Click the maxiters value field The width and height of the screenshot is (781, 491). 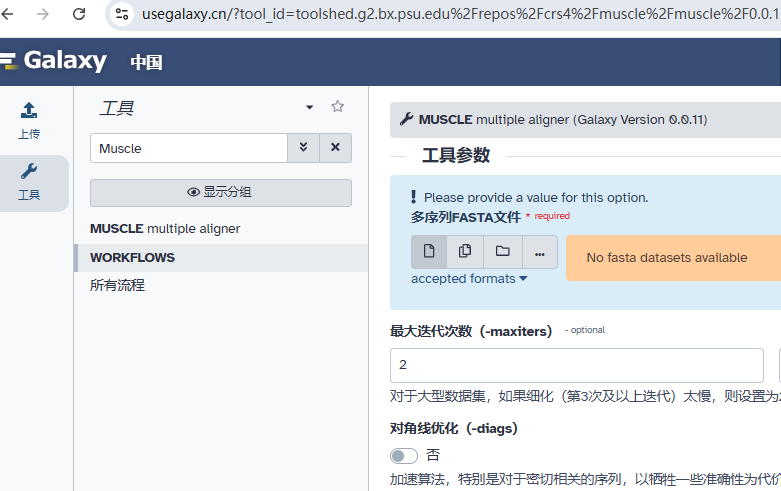click(576, 365)
